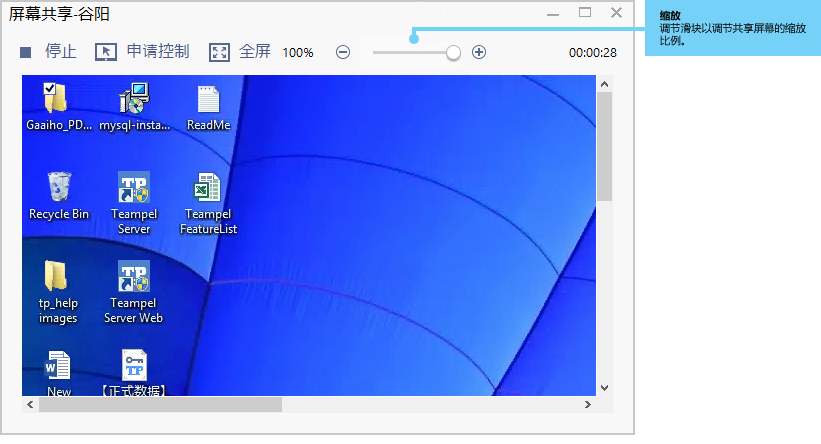Select the Word document icon labeled New
Viewport: 821px width, 444px height.
pos(58,365)
